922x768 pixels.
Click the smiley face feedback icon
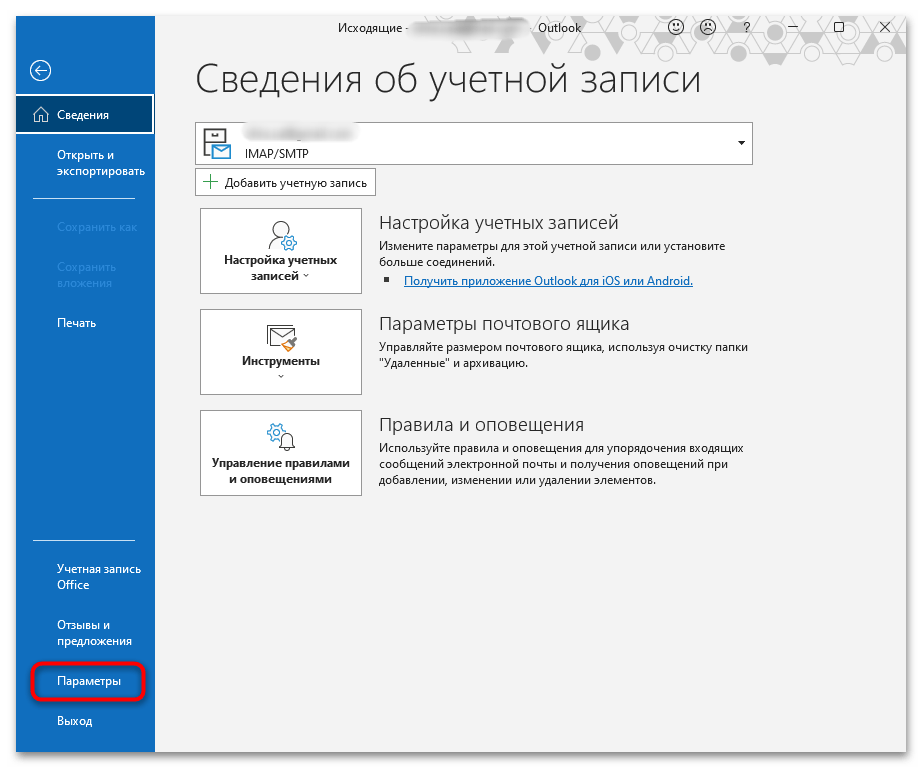point(677,27)
